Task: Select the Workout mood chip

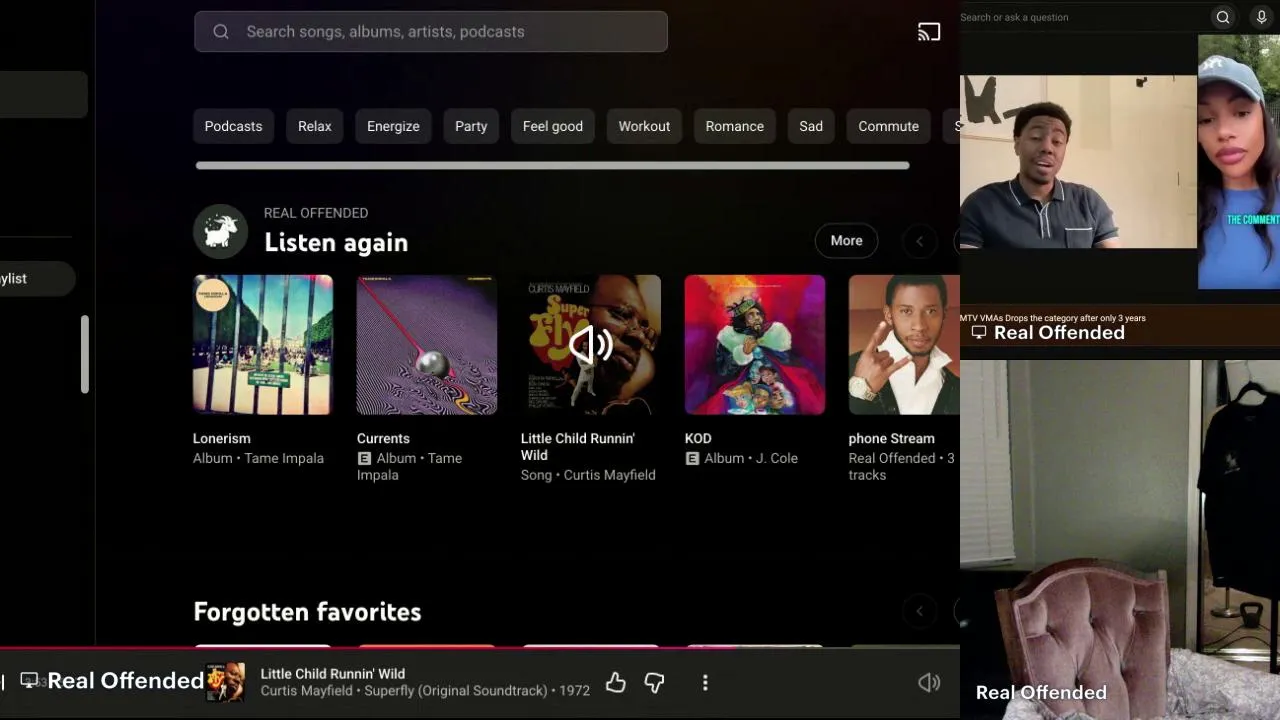Action: click(644, 126)
